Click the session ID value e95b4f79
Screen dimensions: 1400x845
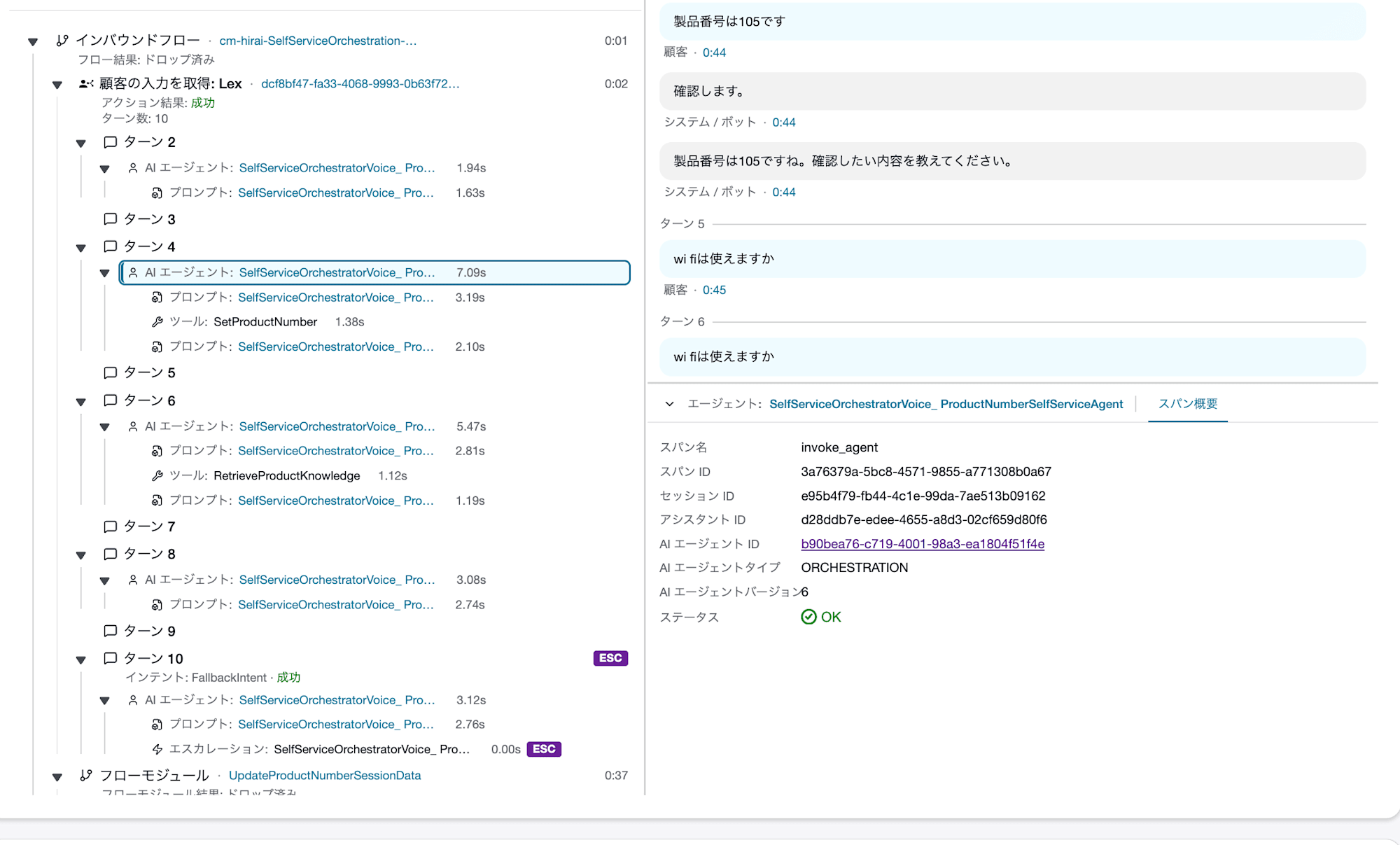point(923,496)
